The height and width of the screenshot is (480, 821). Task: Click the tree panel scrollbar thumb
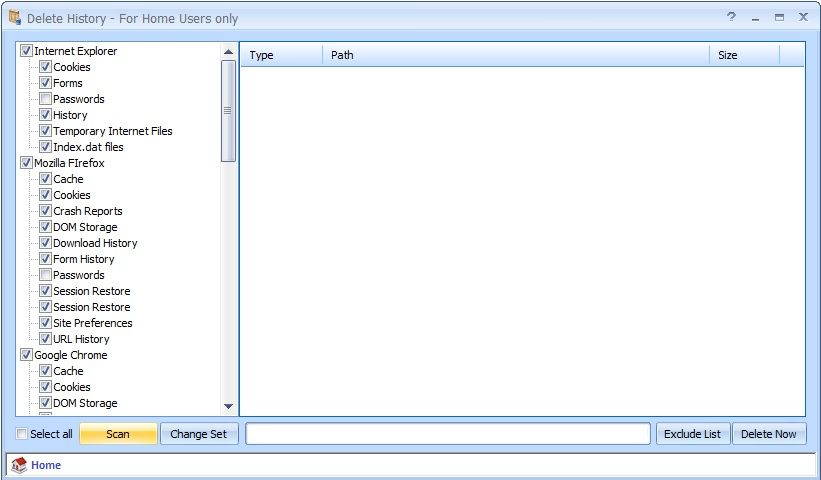click(228, 111)
